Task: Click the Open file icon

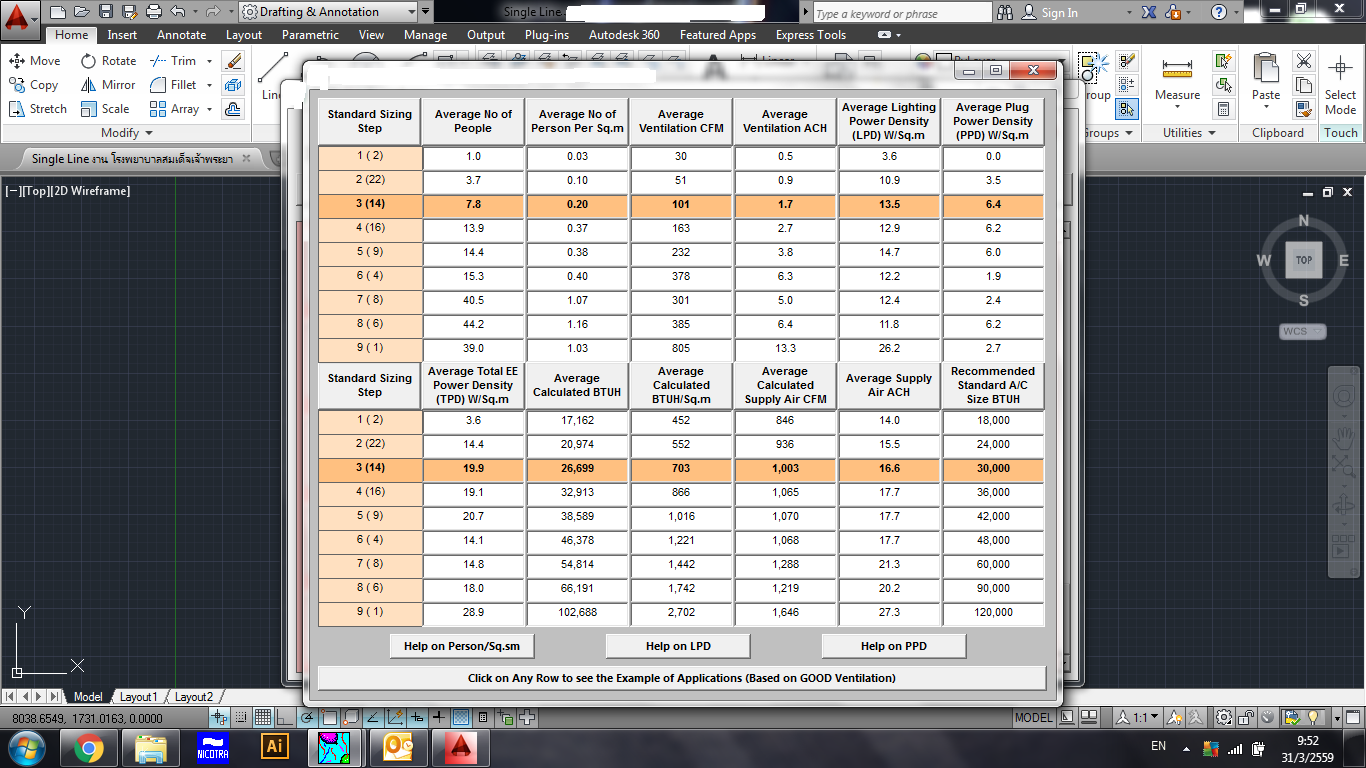Action: [x=82, y=12]
